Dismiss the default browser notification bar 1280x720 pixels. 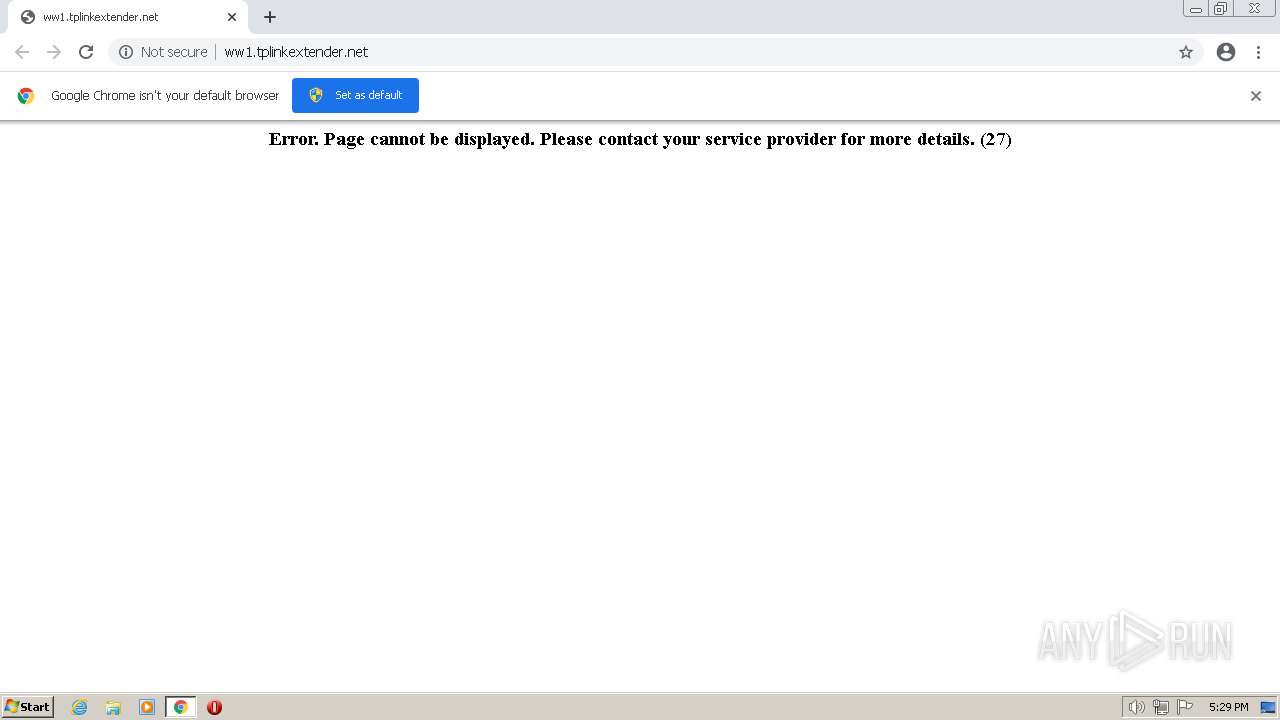click(x=1256, y=96)
